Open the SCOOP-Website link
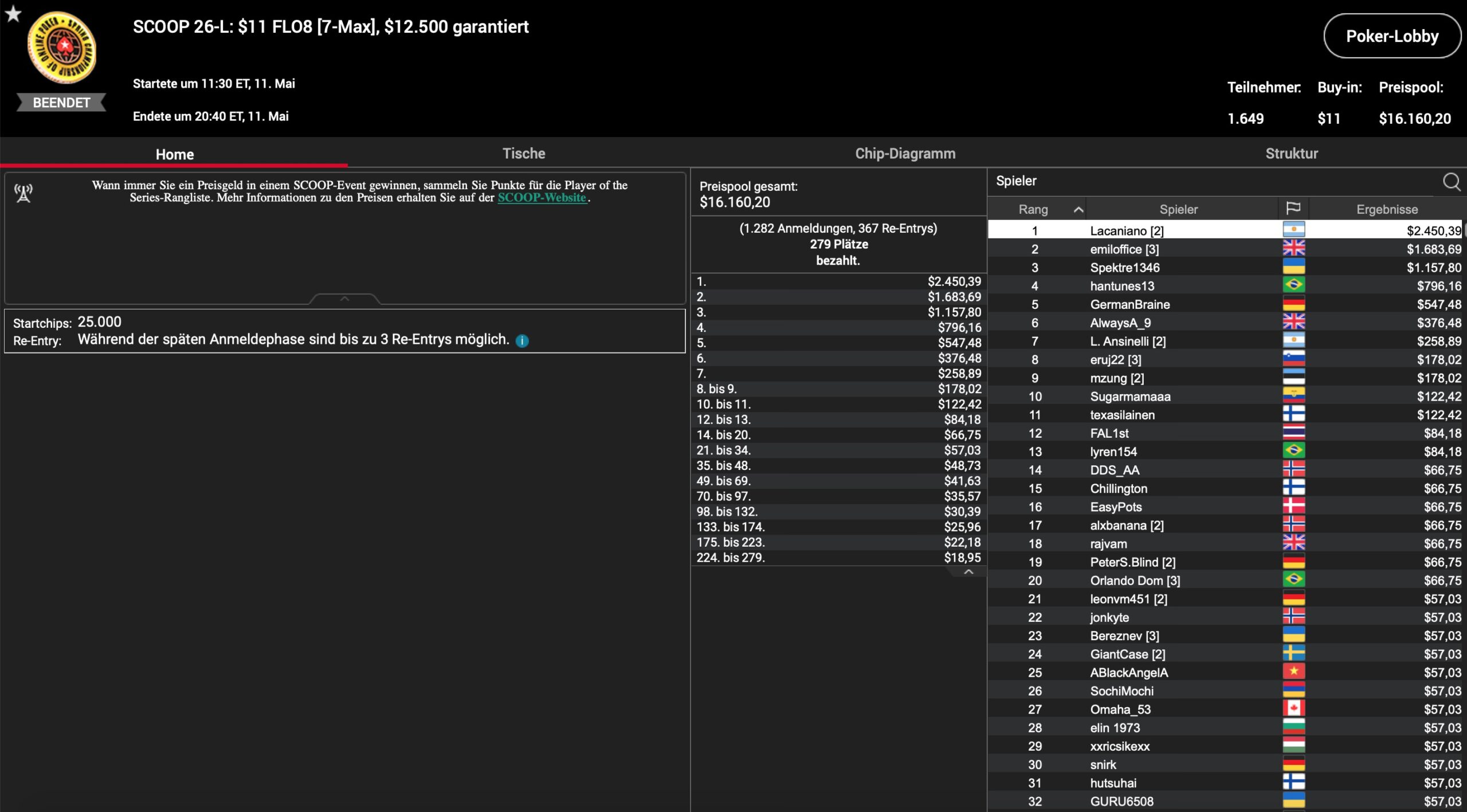1467x812 pixels. [x=542, y=198]
